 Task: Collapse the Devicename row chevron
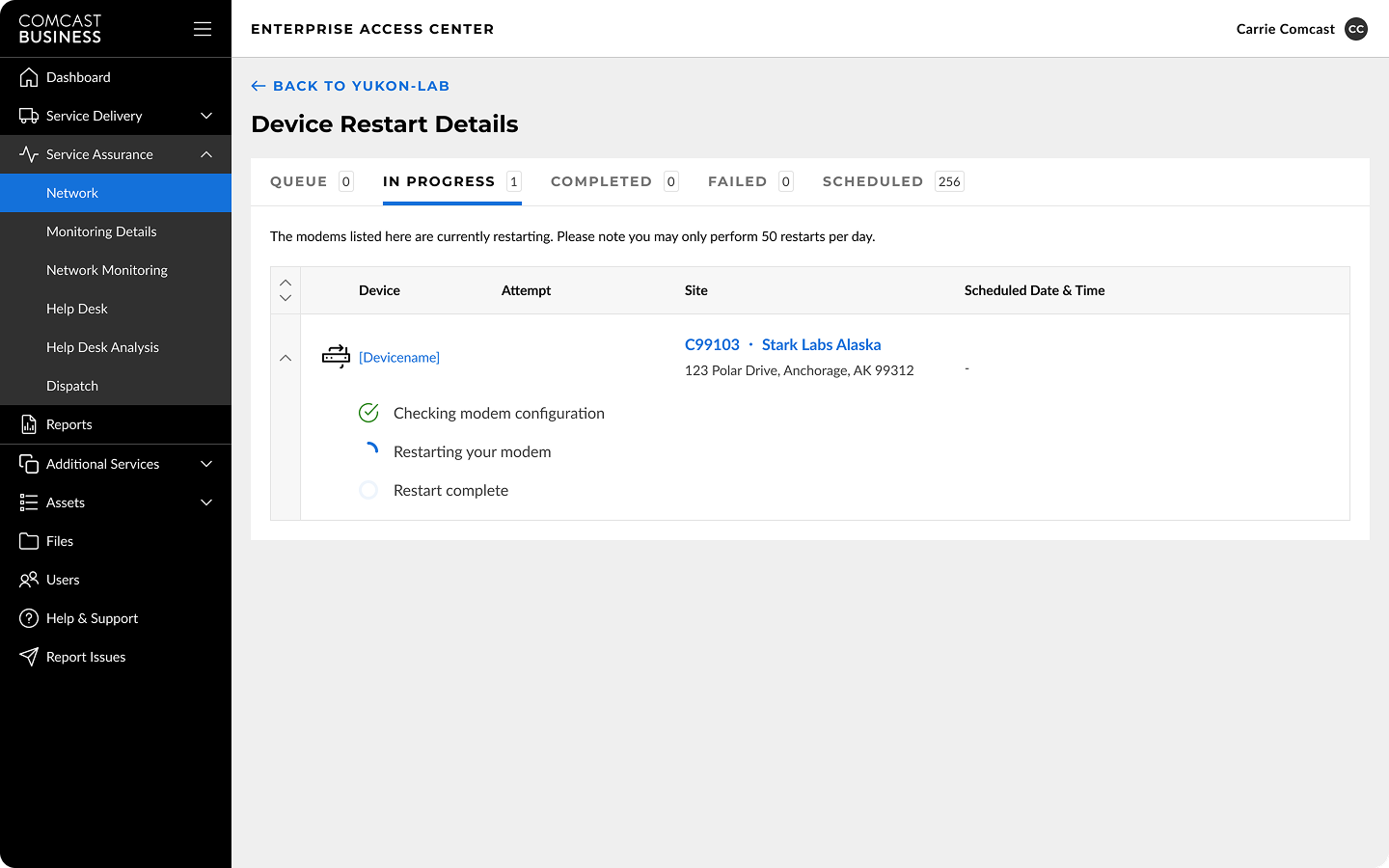(286, 358)
